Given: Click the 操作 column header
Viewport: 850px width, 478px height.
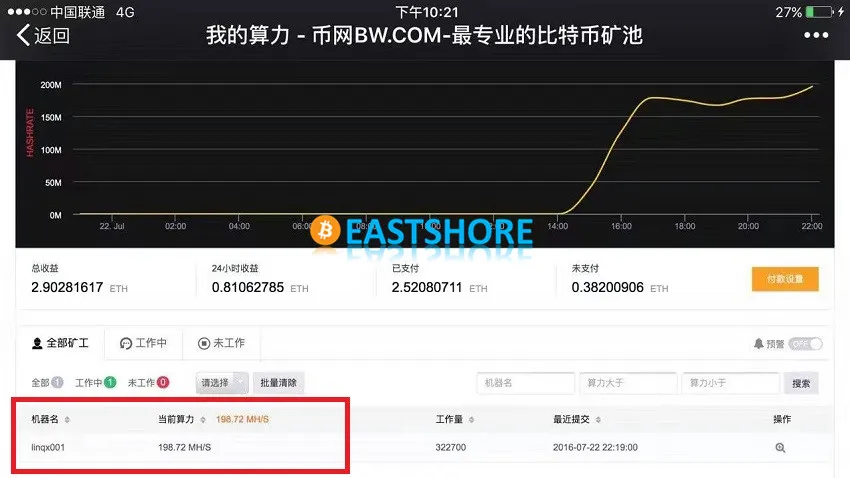Looking at the screenshot, I should (782, 419).
